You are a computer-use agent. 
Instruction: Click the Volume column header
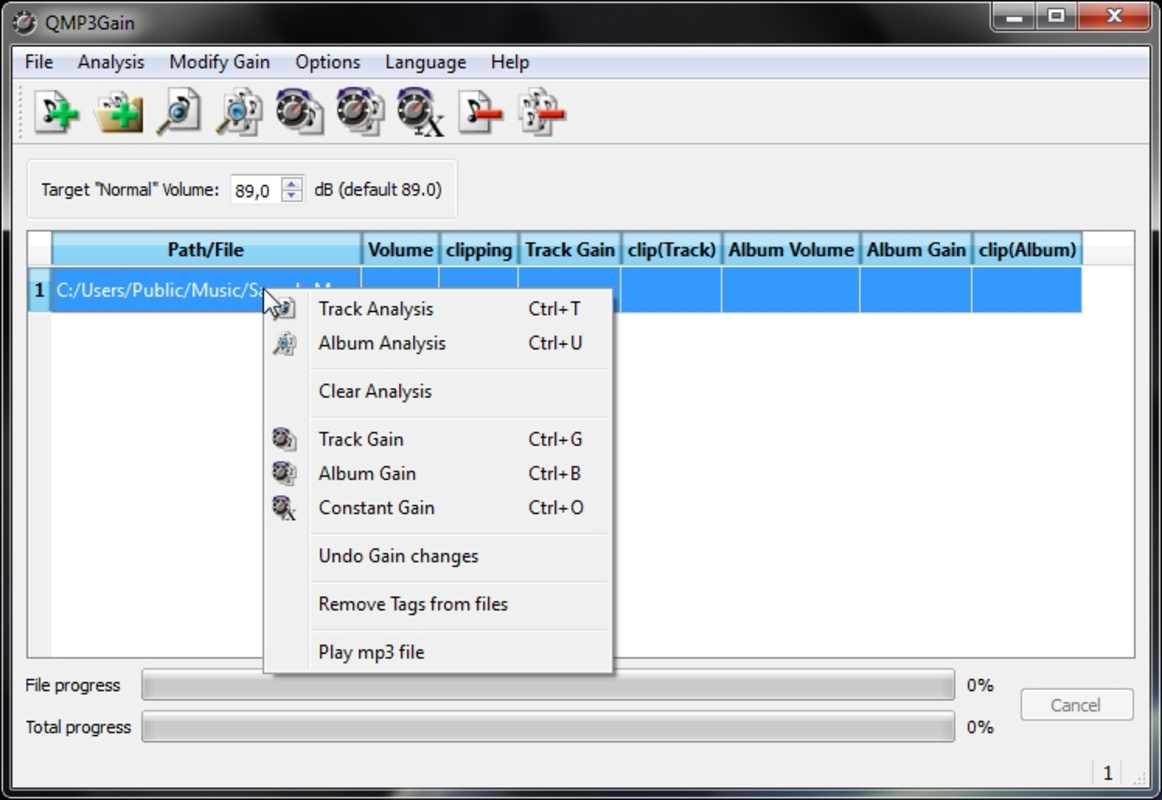click(400, 250)
